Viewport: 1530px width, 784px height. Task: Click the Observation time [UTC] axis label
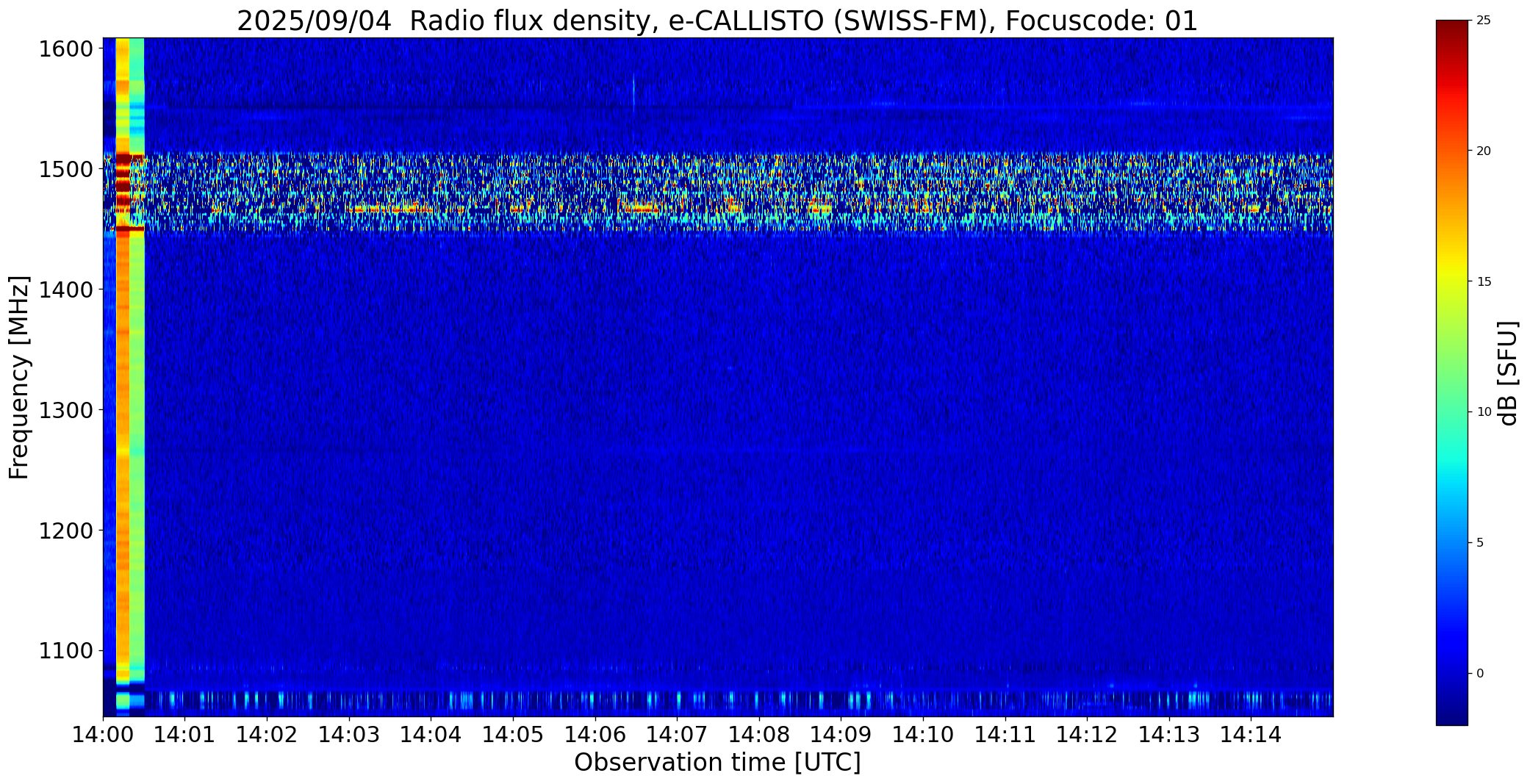pos(717,763)
